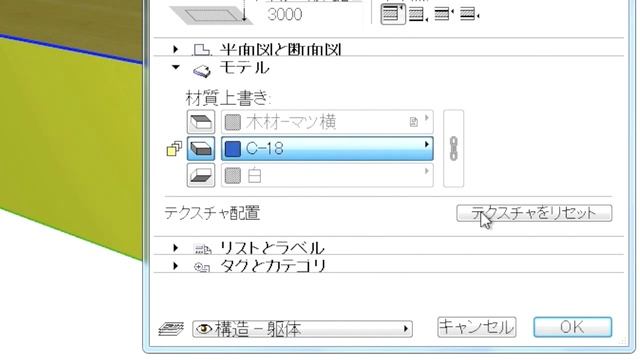Click the yellow overlapping squares icon beside C-18

pos(174,149)
